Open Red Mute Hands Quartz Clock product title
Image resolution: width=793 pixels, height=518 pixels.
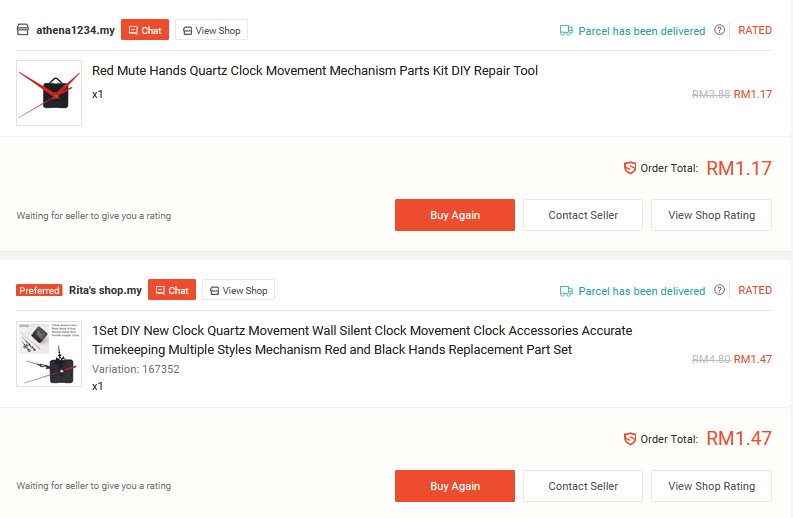click(315, 71)
